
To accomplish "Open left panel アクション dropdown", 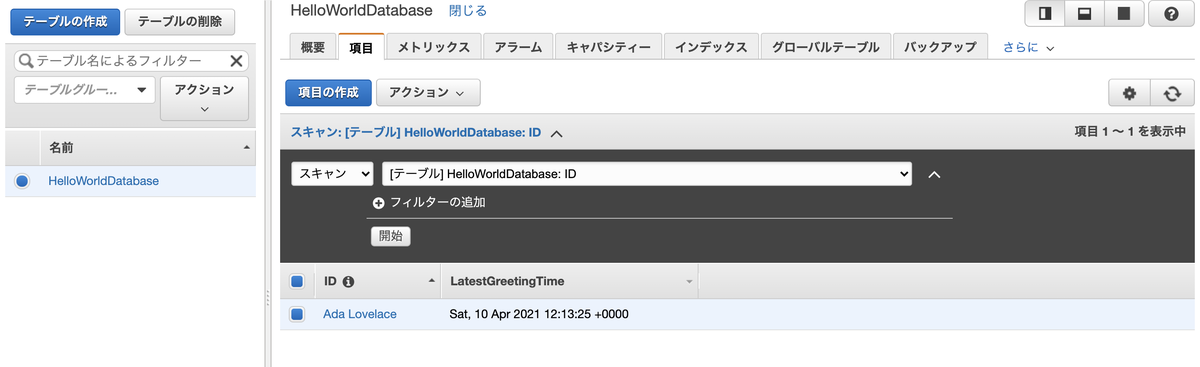I will 204,98.
